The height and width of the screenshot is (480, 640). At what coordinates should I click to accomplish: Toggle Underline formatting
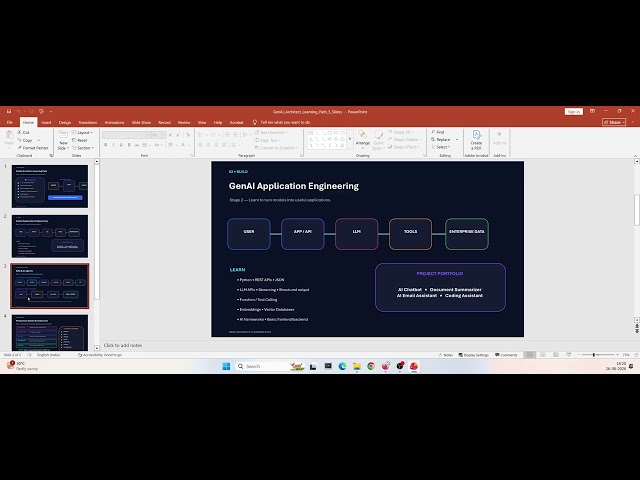tap(121, 145)
